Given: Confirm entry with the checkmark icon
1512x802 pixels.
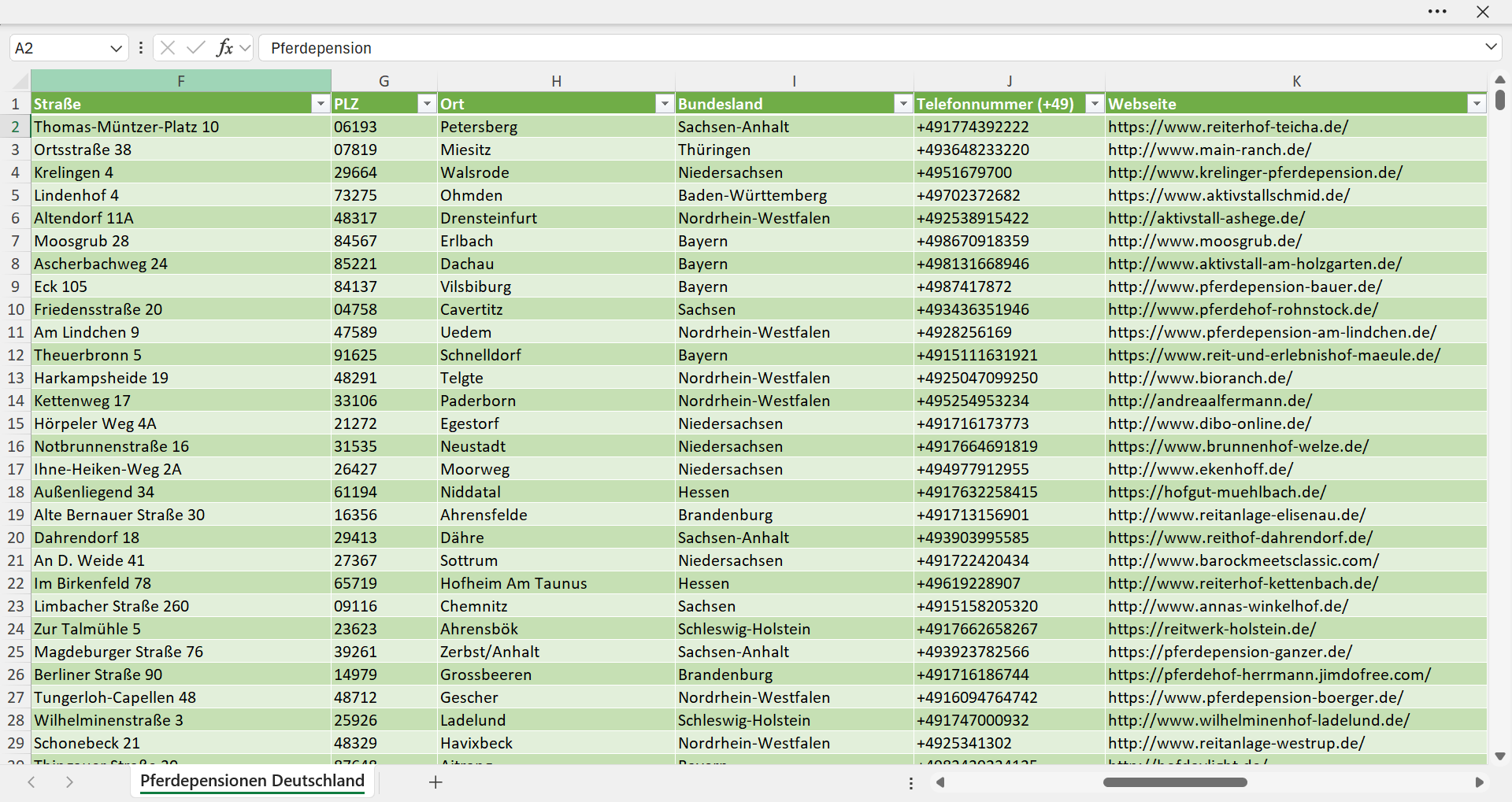Looking at the screenshot, I should [196, 48].
